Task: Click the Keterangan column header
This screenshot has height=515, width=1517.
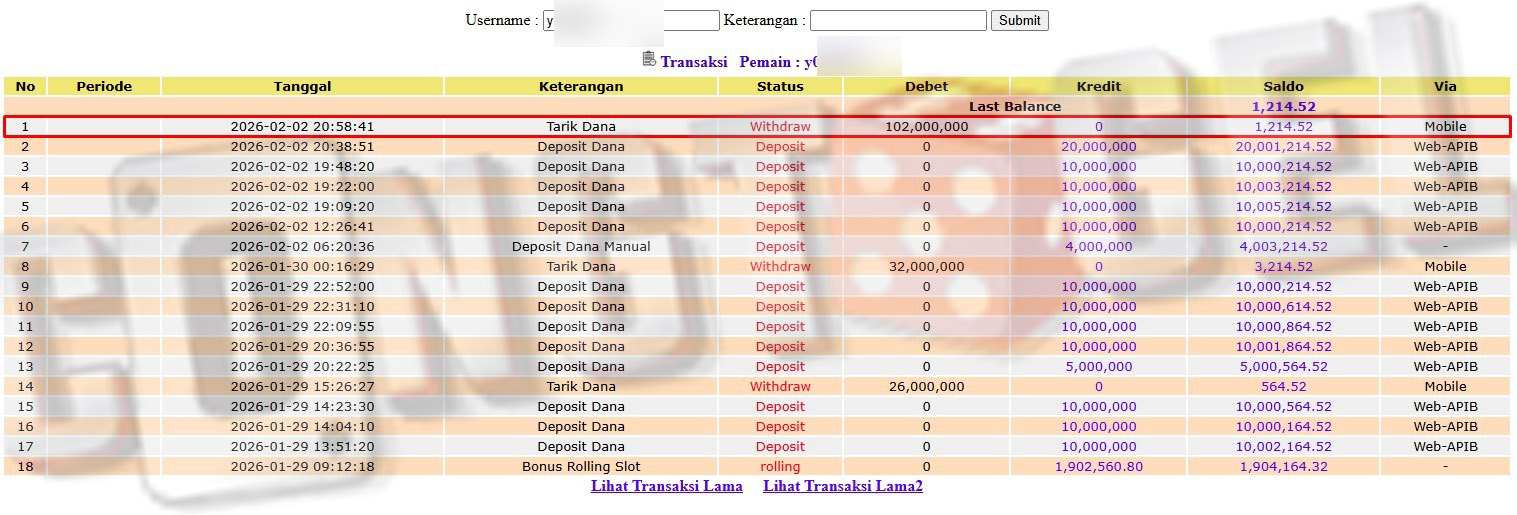Action: [580, 86]
